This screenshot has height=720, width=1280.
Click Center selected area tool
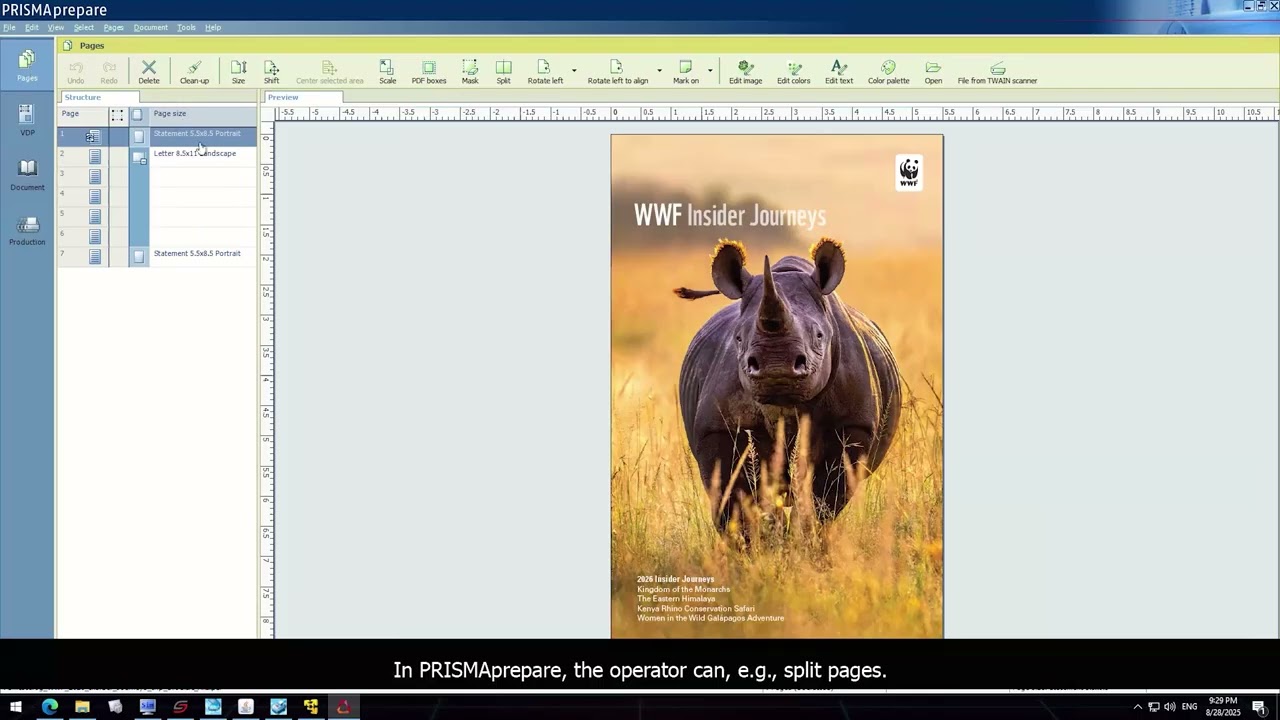(x=329, y=72)
